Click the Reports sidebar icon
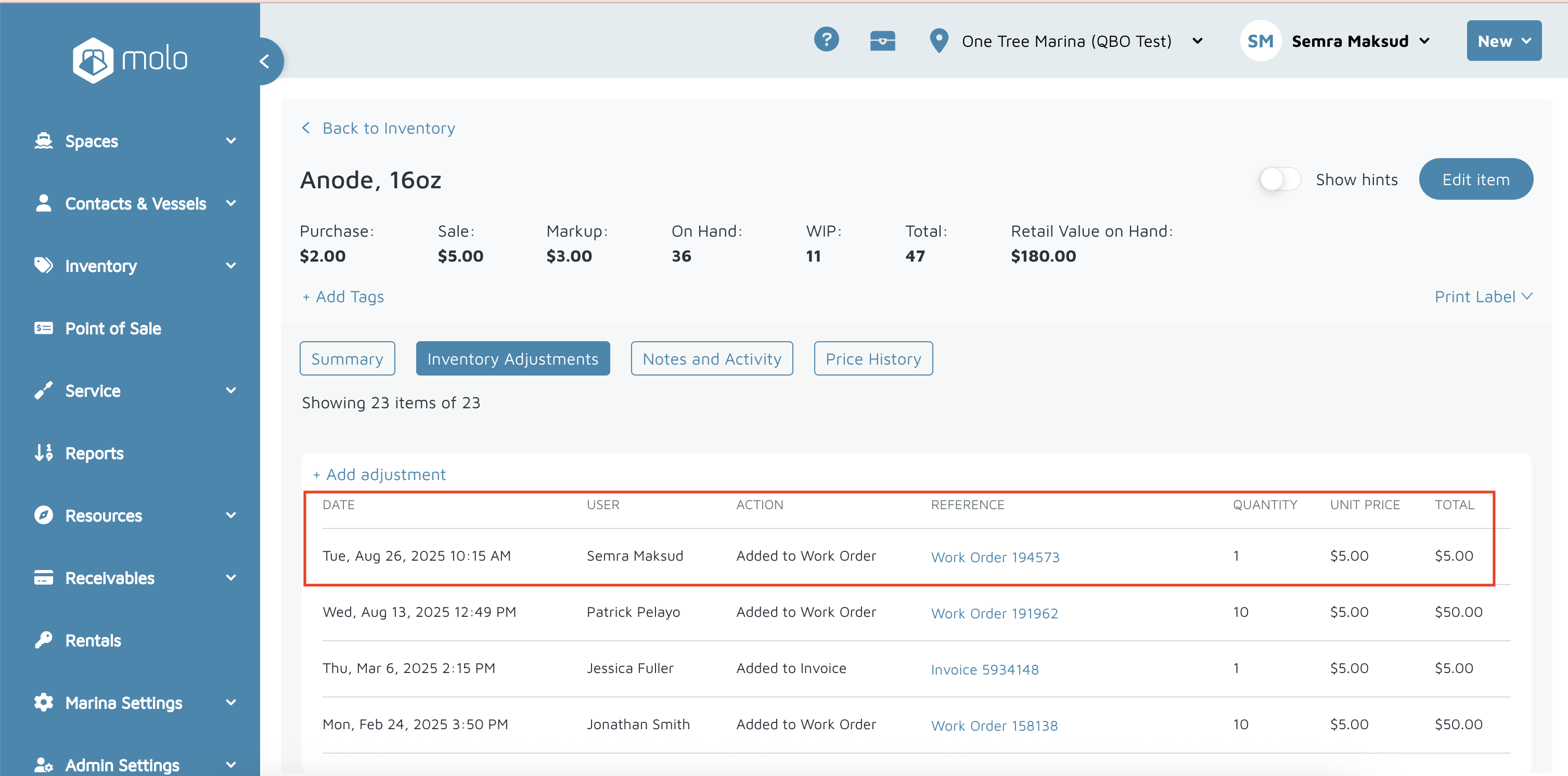Viewport: 1568px width, 776px height. click(x=43, y=453)
